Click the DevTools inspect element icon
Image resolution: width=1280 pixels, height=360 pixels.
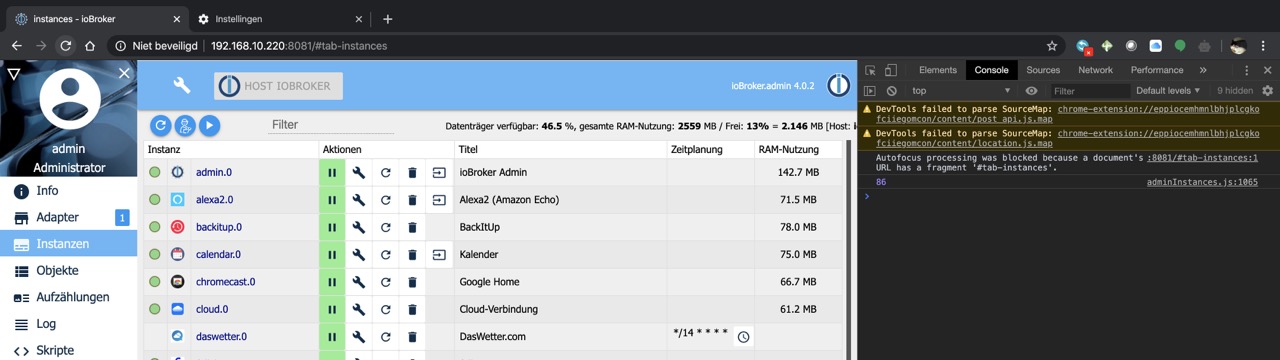[x=870, y=70]
